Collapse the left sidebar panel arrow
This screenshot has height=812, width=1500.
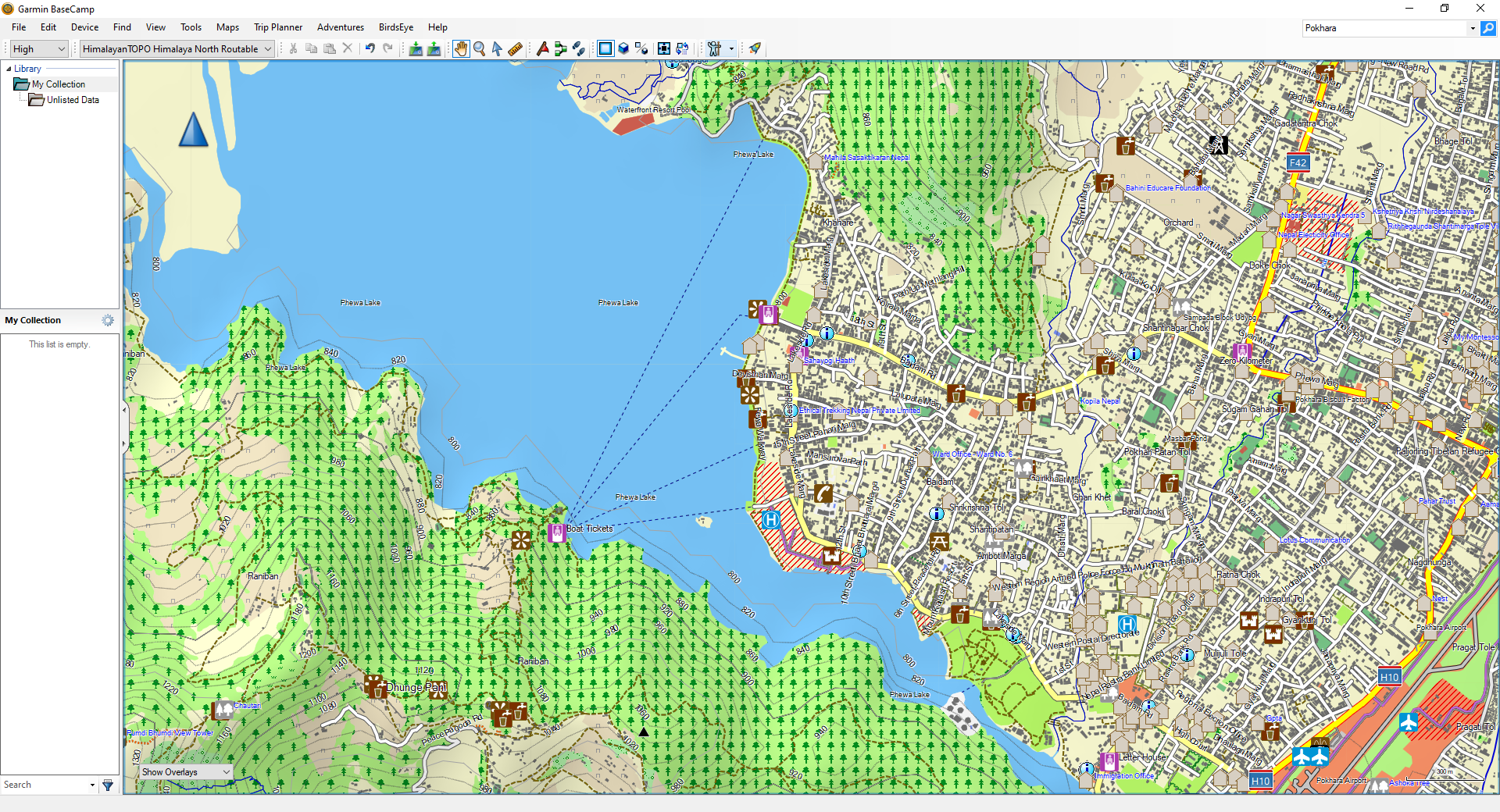pyautogui.click(x=123, y=409)
